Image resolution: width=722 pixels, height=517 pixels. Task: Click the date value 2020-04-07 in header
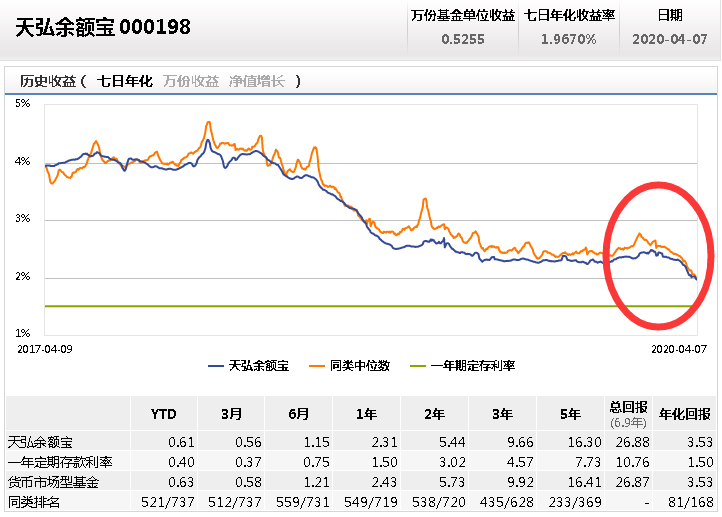[x=670, y=39]
